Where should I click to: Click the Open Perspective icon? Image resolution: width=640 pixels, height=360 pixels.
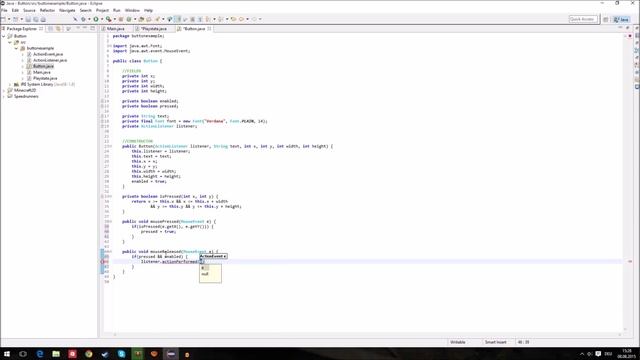[606, 19]
